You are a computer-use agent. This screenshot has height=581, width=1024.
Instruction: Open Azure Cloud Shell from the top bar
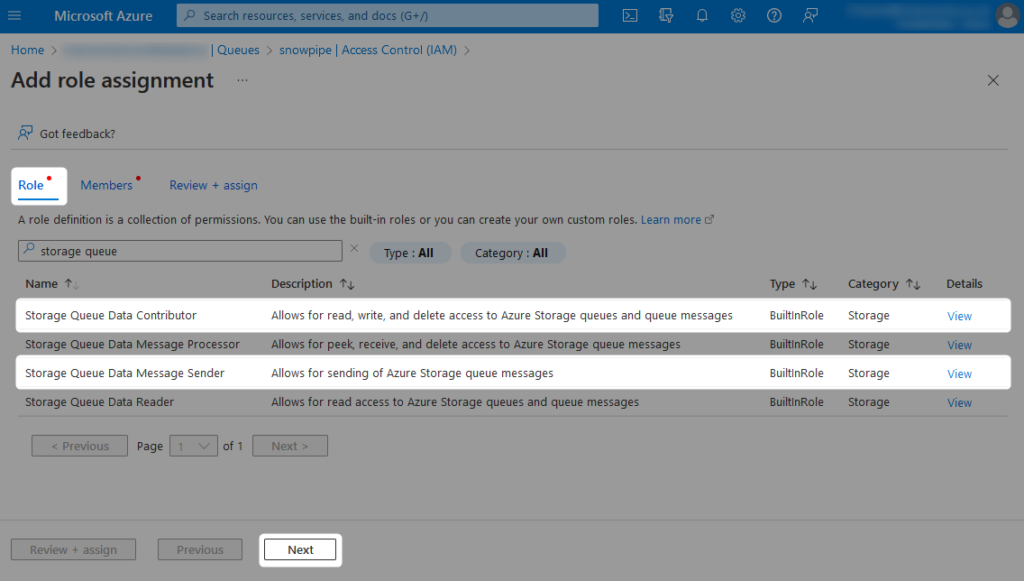coord(629,15)
